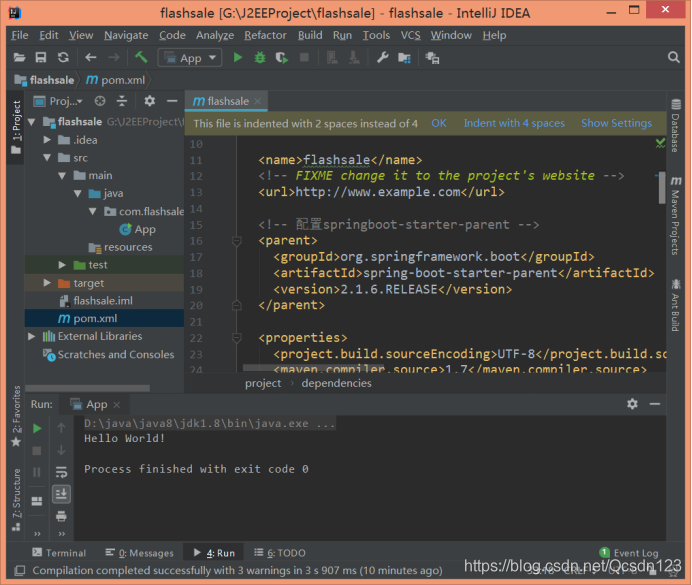Collapse the src folder
Screen dimensions: 692x585
pos(47,158)
